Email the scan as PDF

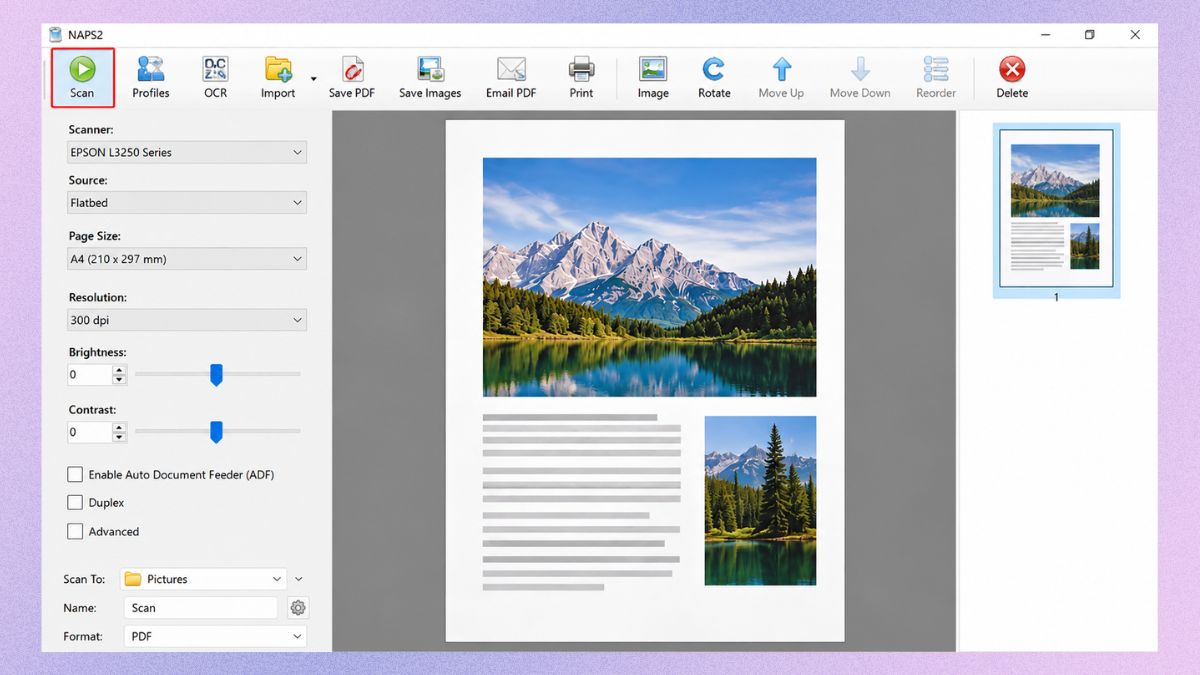pos(511,77)
